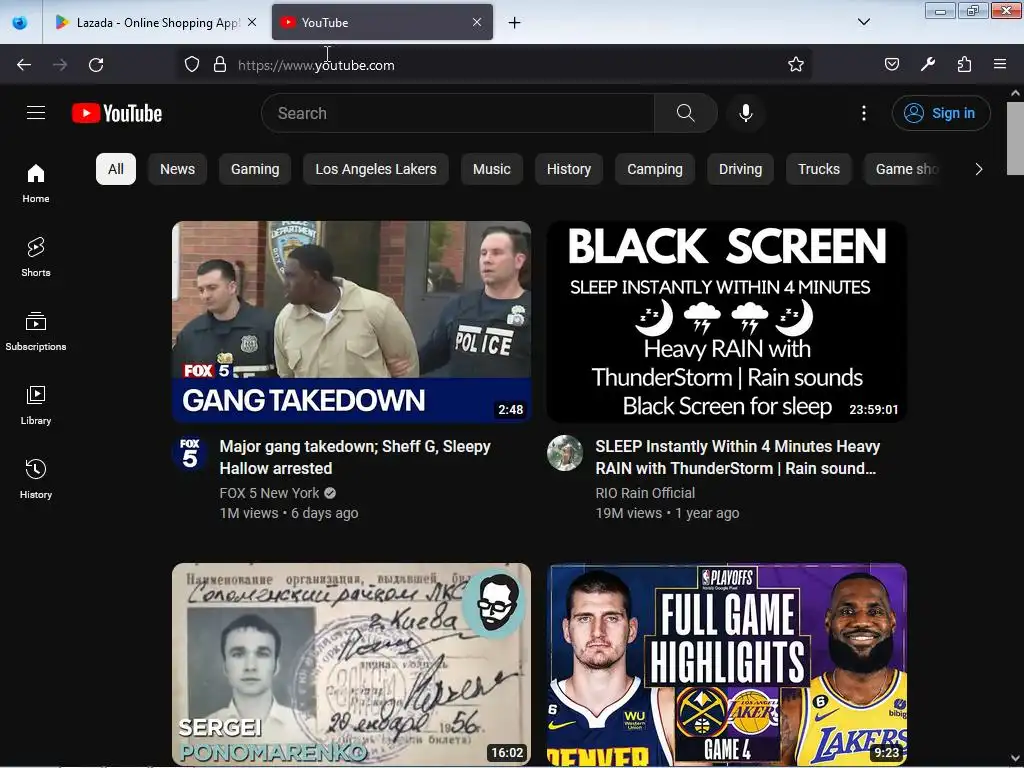
Task: Play the Sergei Ponomarenko video thumbnail
Action: pos(351,664)
